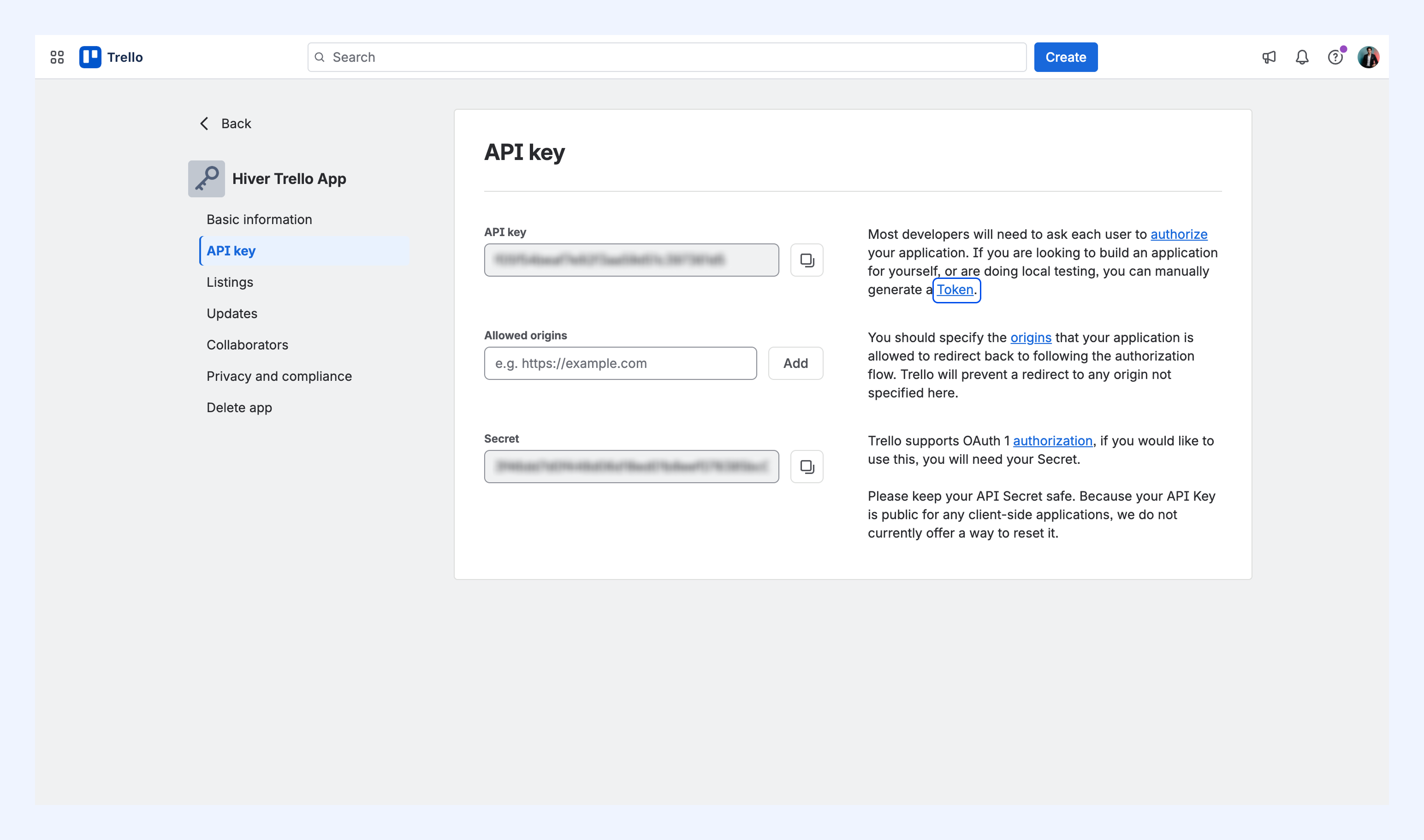
Task: Click the blurred Secret field
Action: point(631,467)
